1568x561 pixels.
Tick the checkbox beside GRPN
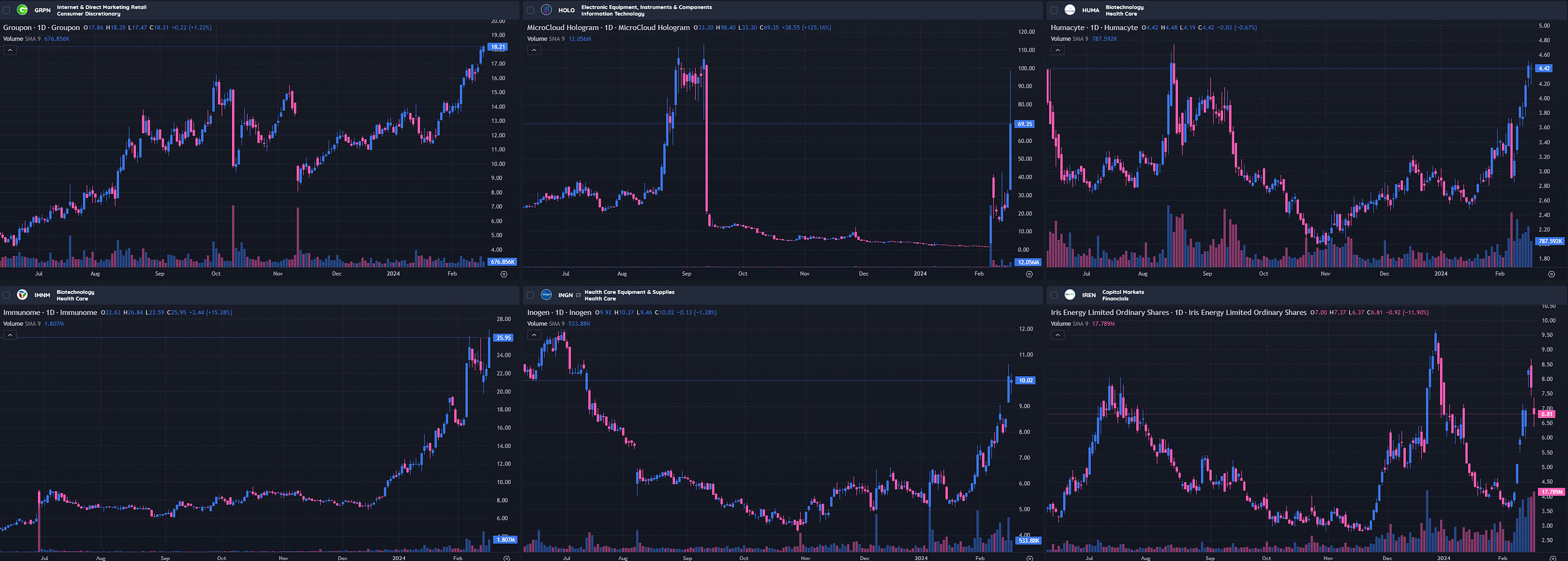click(x=7, y=10)
